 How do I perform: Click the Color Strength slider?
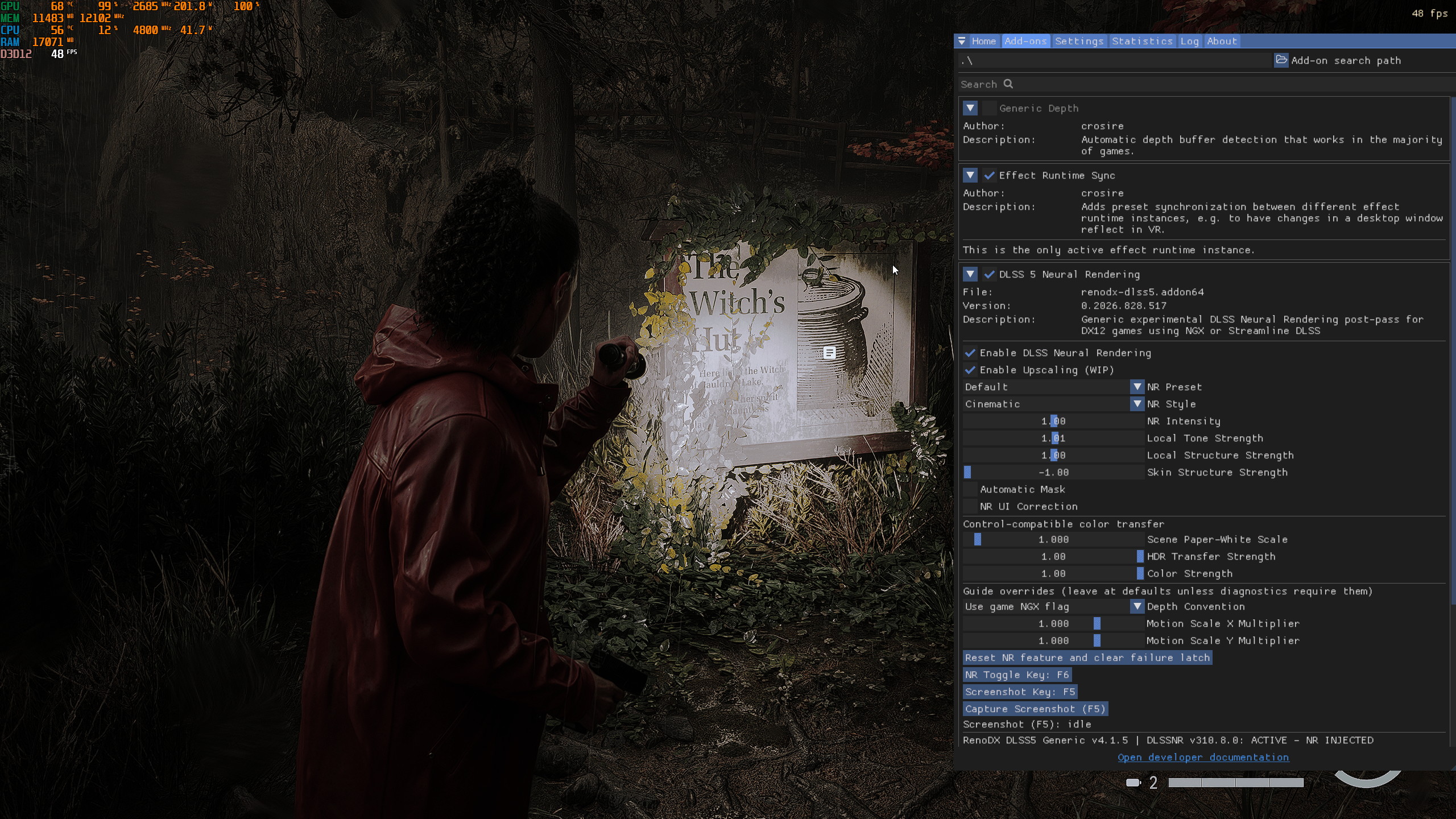1053,573
